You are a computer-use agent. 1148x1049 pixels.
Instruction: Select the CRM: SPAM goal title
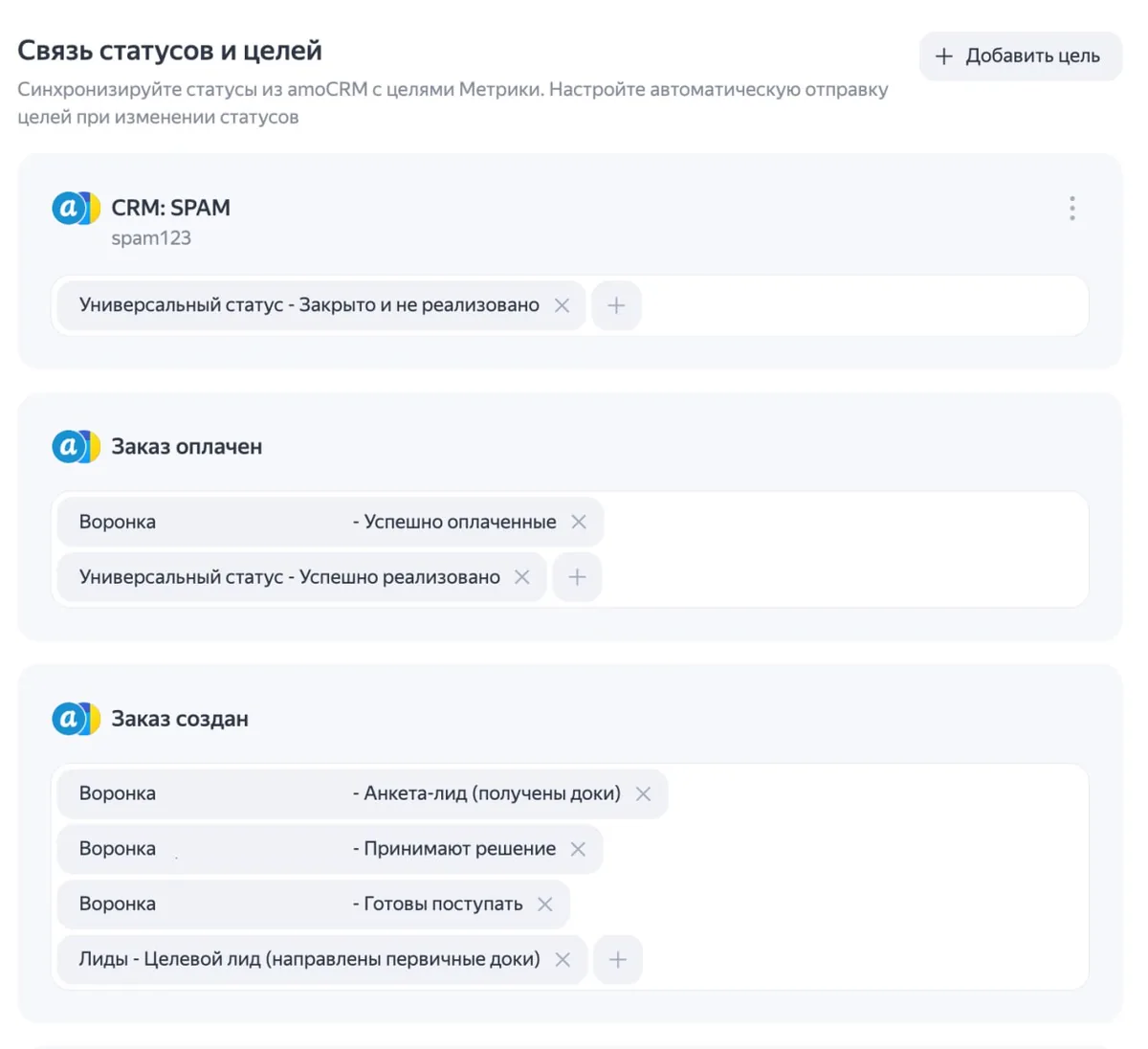coord(171,208)
